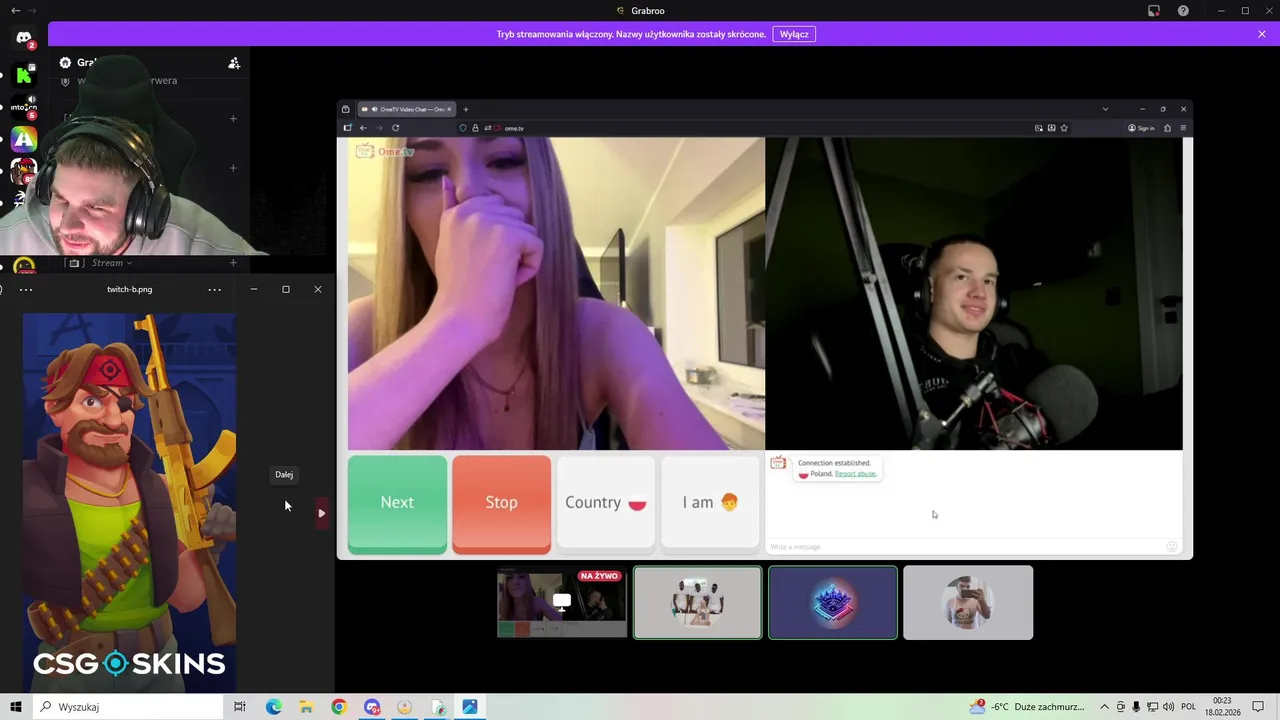Click the invite people icon in the server header
The width and height of the screenshot is (1280, 720).
pos(234,63)
